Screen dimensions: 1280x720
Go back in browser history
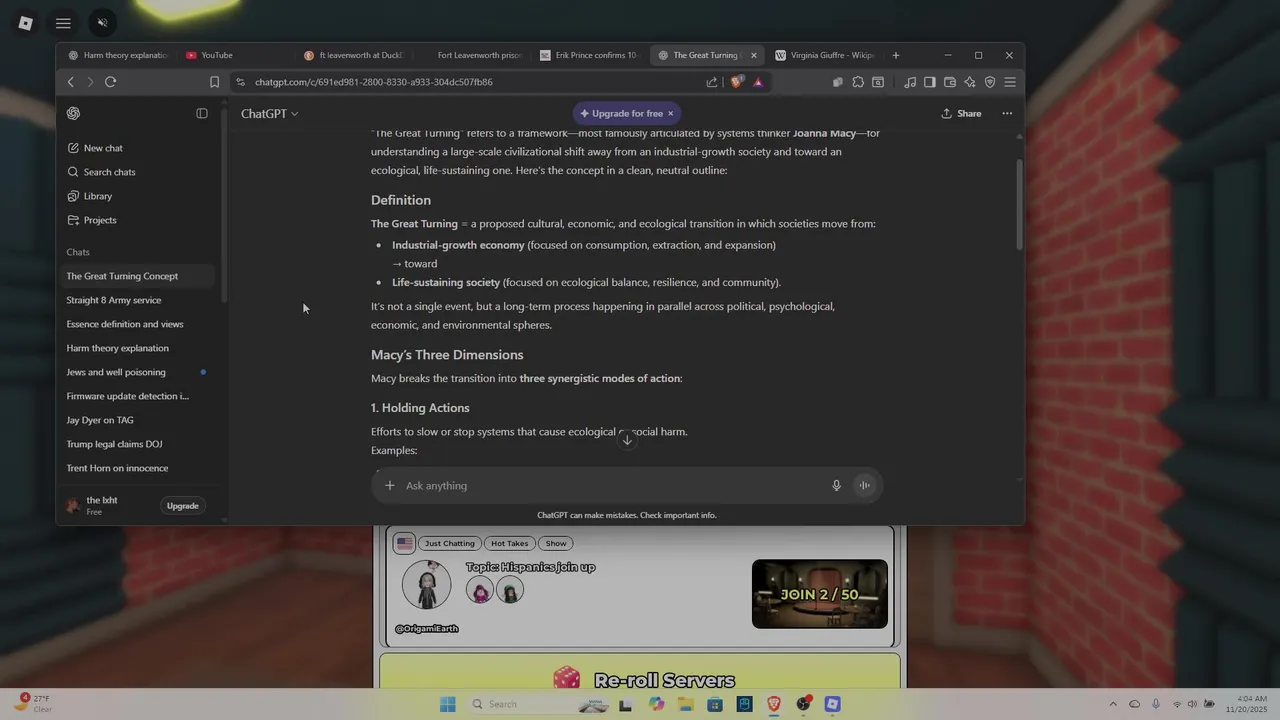coord(70,82)
